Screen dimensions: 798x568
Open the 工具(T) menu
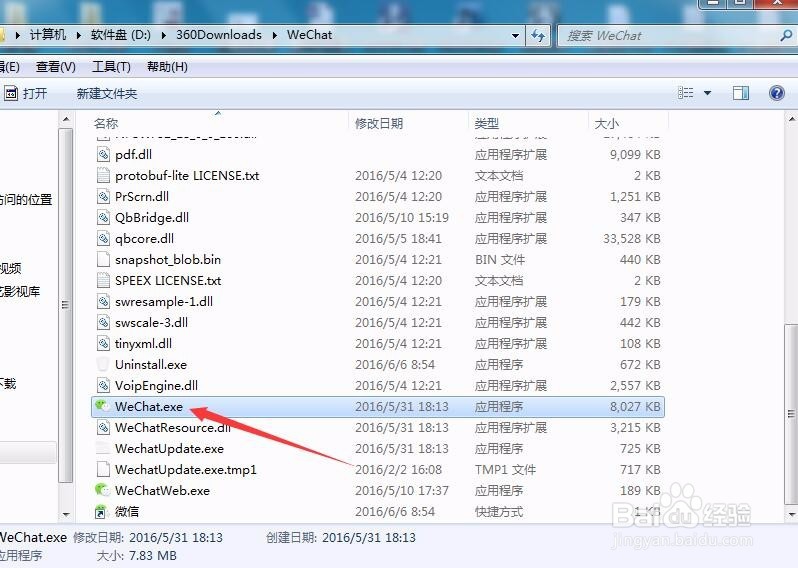111,67
